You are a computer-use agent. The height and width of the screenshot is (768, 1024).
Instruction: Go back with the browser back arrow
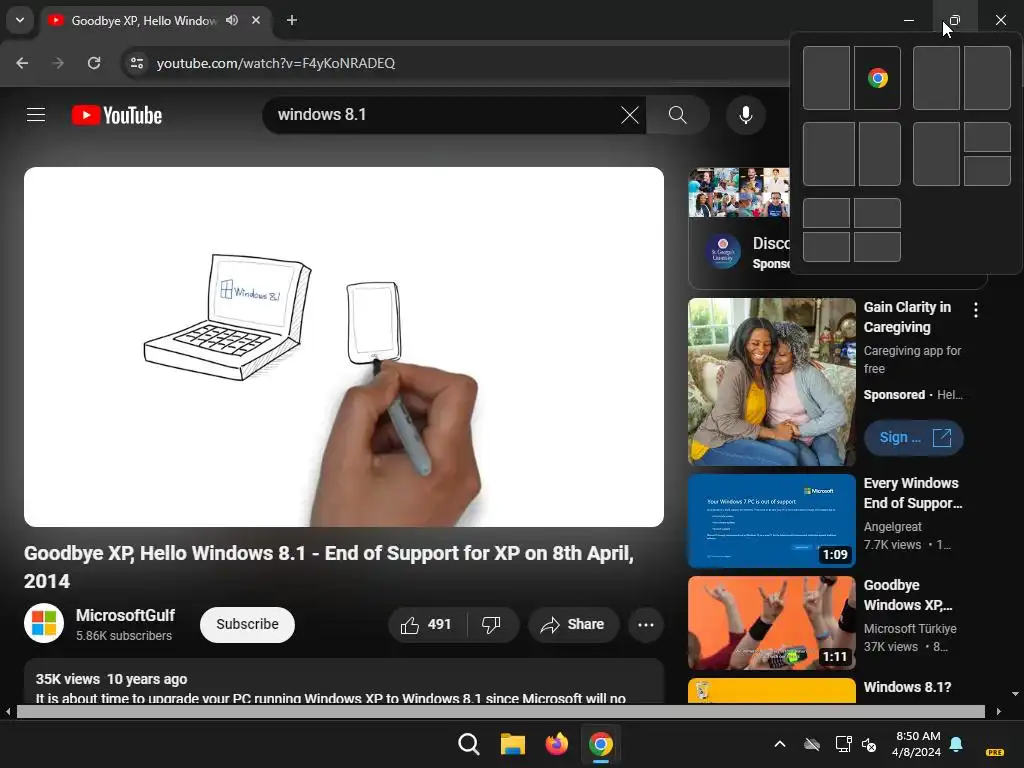(x=22, y=63)
